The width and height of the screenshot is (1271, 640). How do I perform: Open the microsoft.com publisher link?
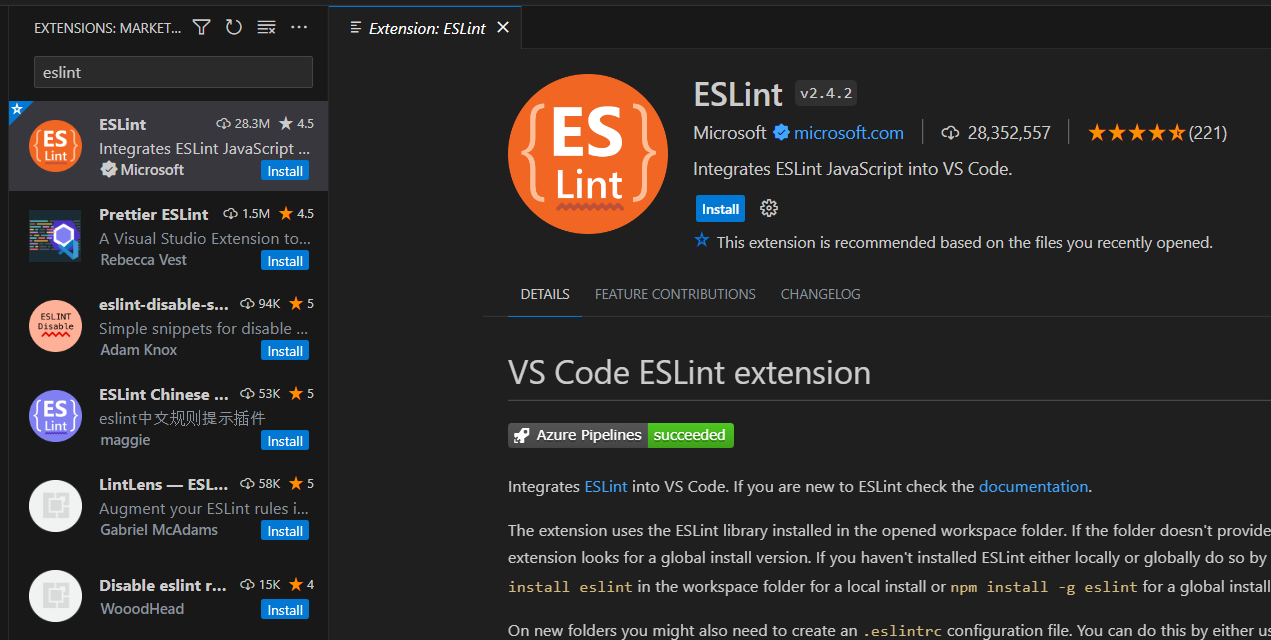849,132
